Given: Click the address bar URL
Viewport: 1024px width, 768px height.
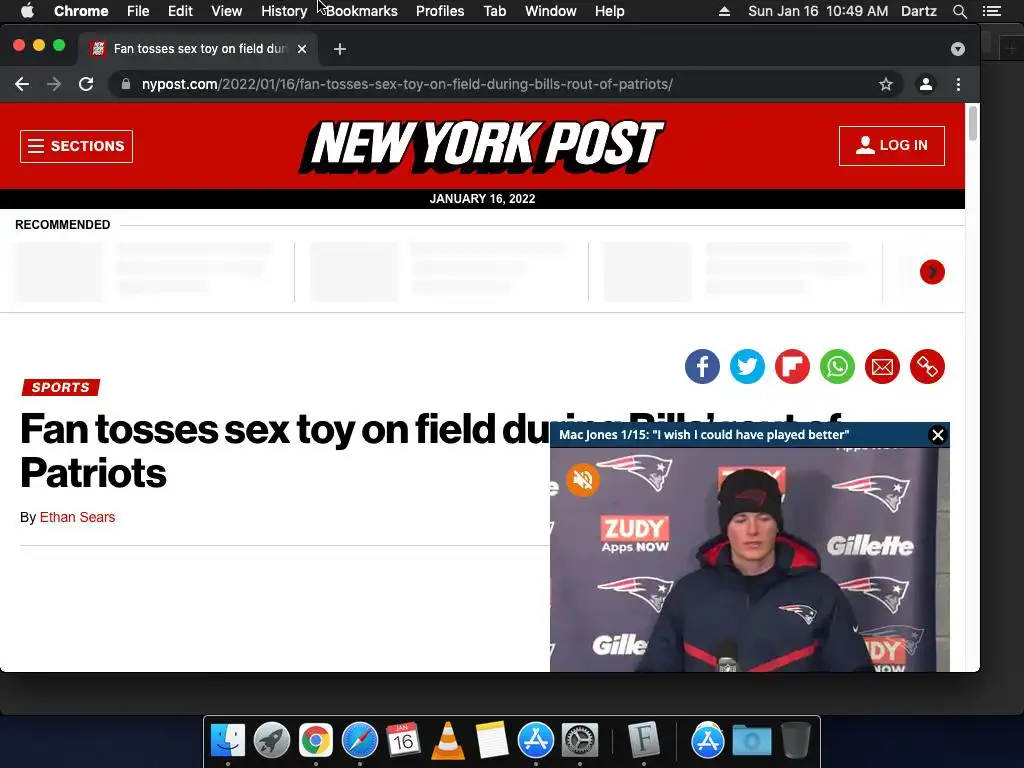Looking at the screenshot, I should pos(408,84).
